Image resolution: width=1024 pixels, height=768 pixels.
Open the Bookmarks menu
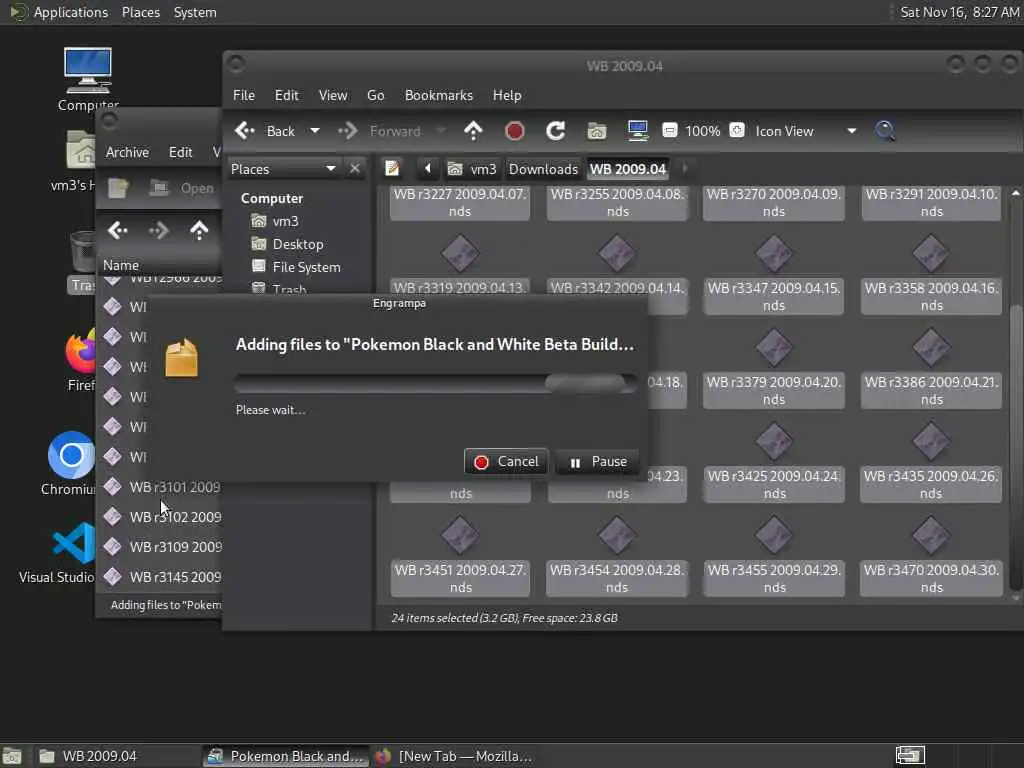439,95
